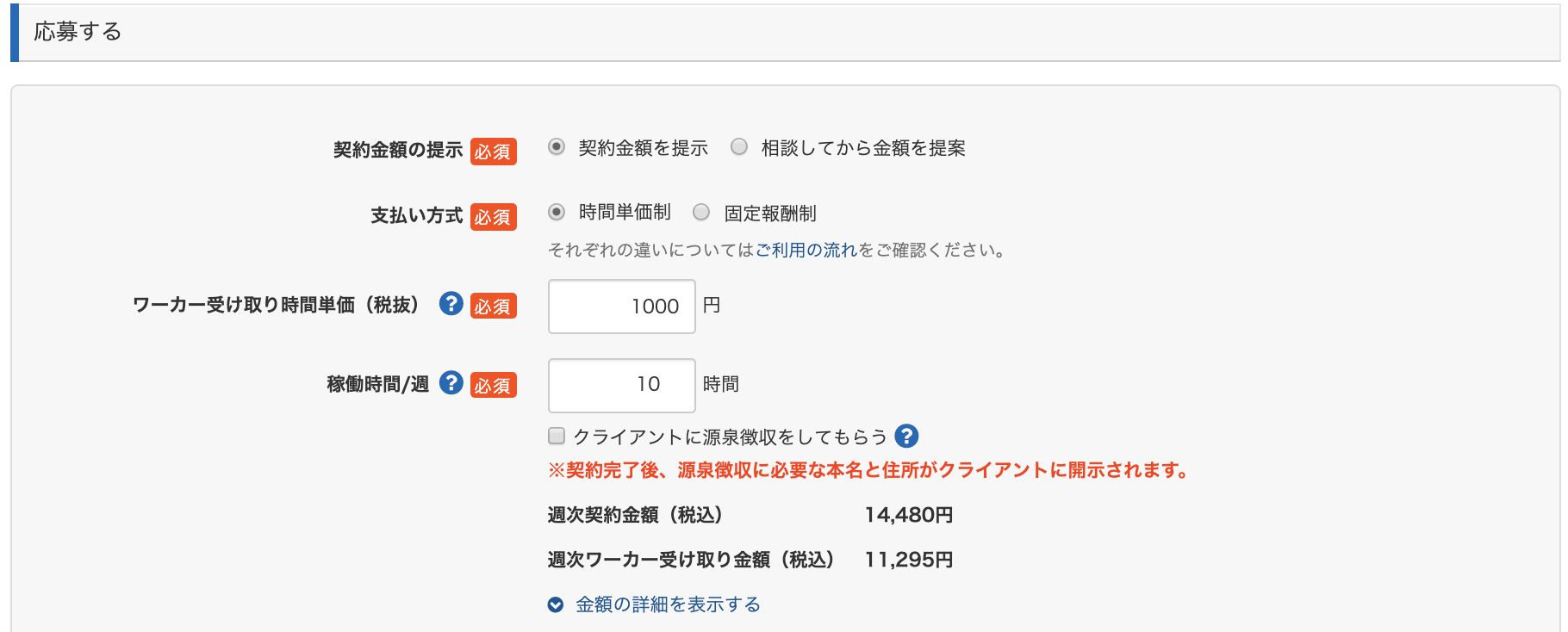Open help icon next to 源泉徴収 checkbox

click(906, 437)
